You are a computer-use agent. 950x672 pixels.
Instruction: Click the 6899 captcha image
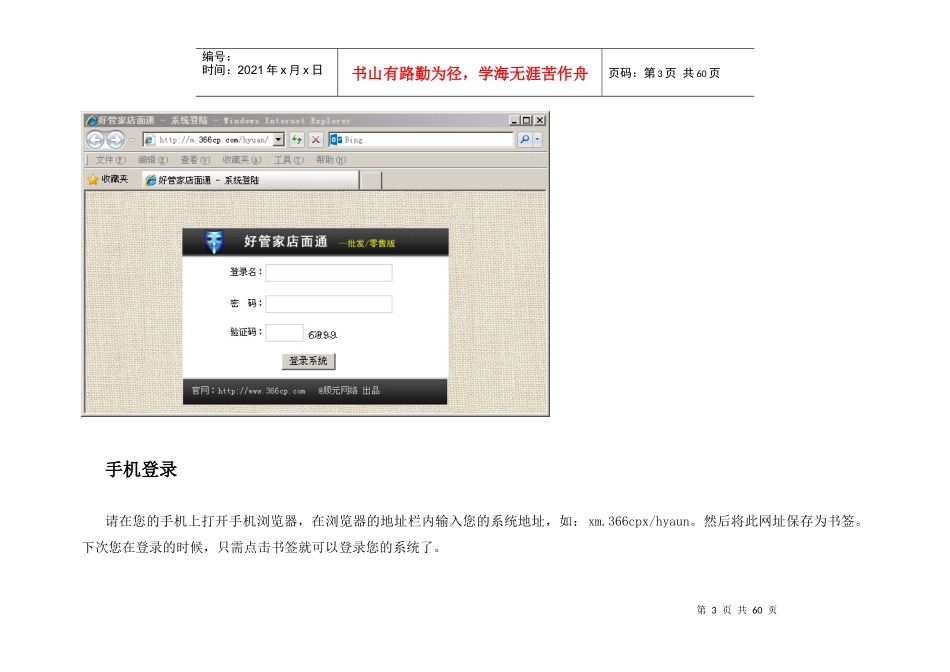pyautogui.click(x=322, y=334)
